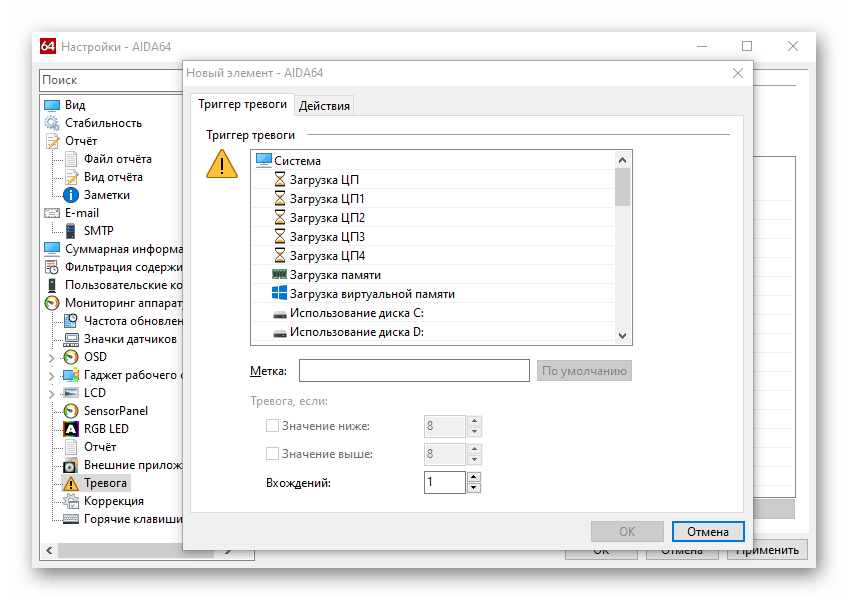Click the Суммарная информация monitor icon
Image resolution: width=848 pixels, height=600 pixels.
52,249
